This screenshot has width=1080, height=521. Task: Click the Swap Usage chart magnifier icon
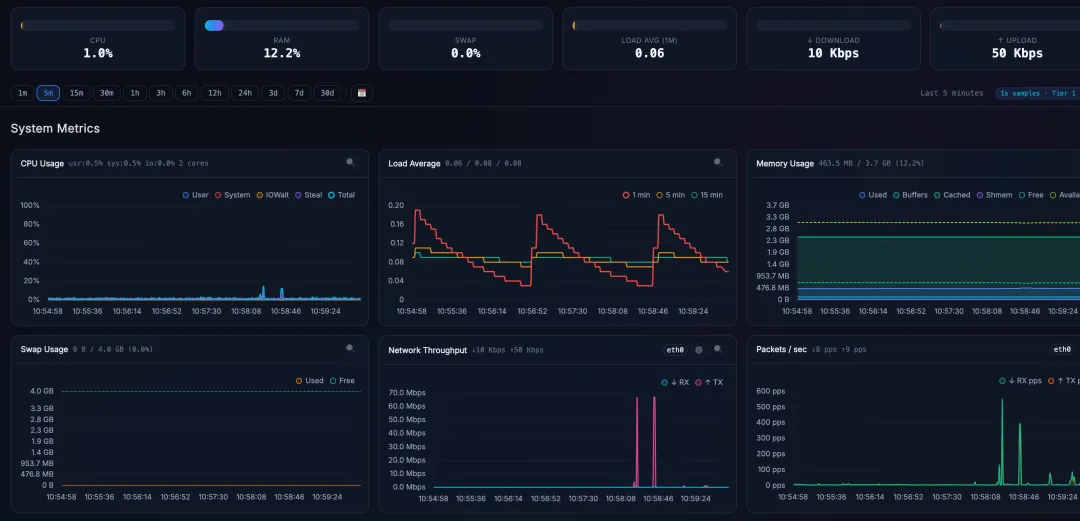click(351, 349)
